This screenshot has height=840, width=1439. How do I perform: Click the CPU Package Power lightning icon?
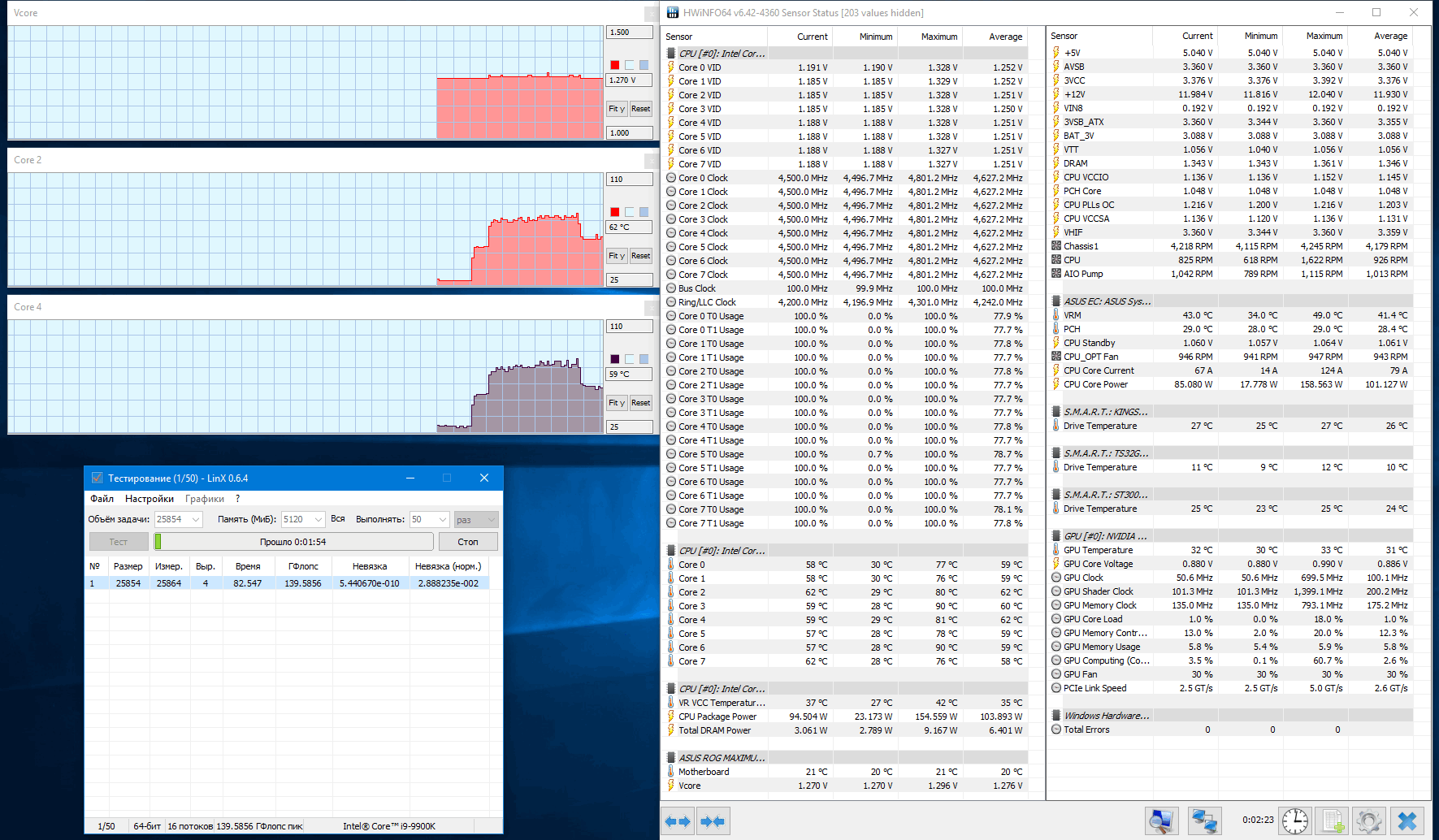[x=670, y=717]
